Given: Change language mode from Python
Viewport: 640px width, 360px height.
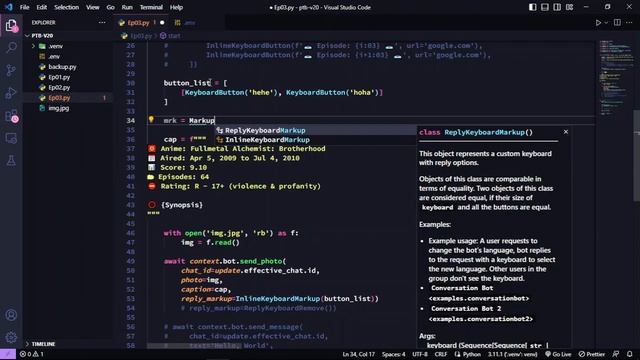Looking at the screenshot, I should tap(471, 354).
